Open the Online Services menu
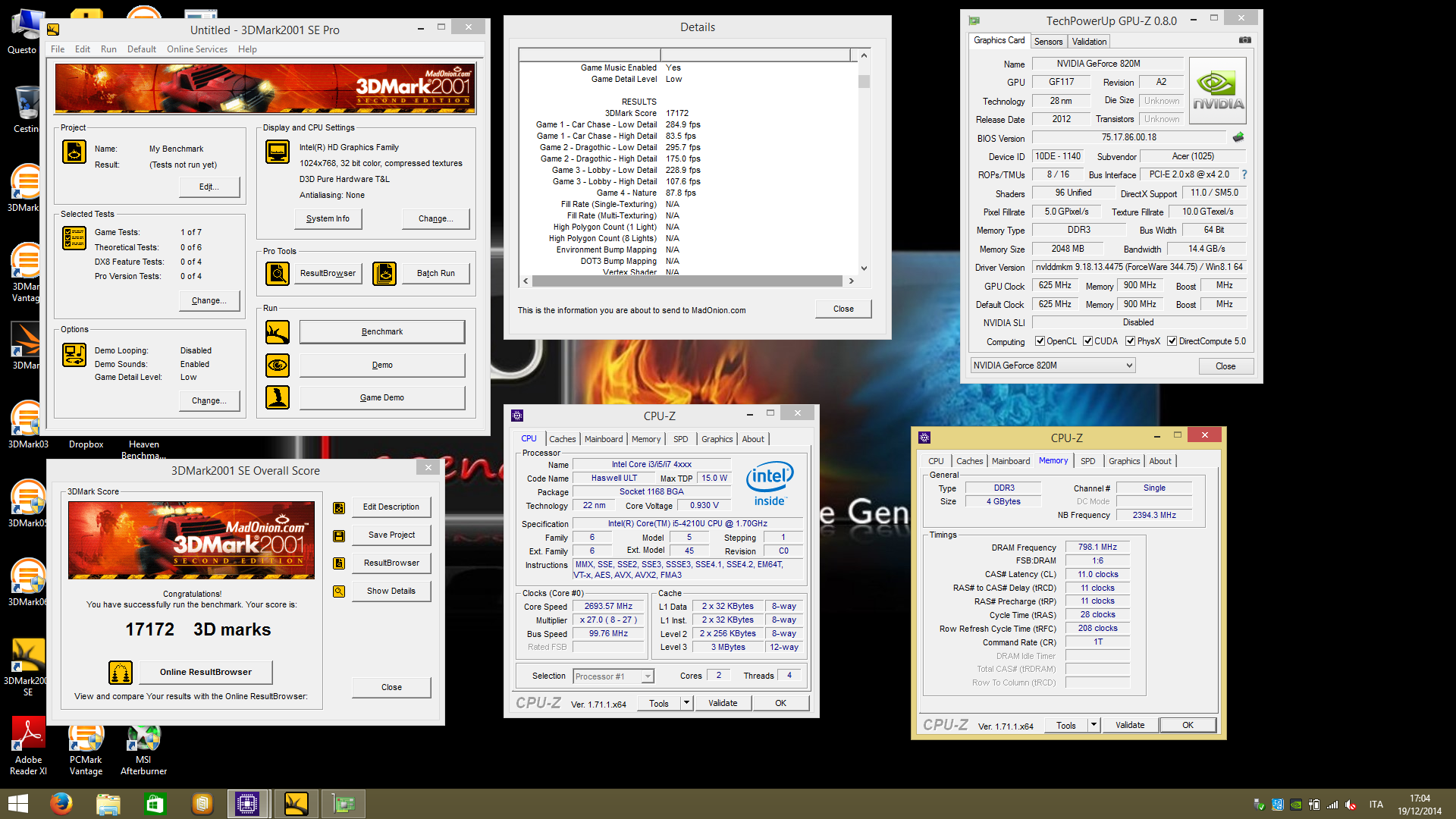Screen dimensions: 1456x819 tap(197, 49)
